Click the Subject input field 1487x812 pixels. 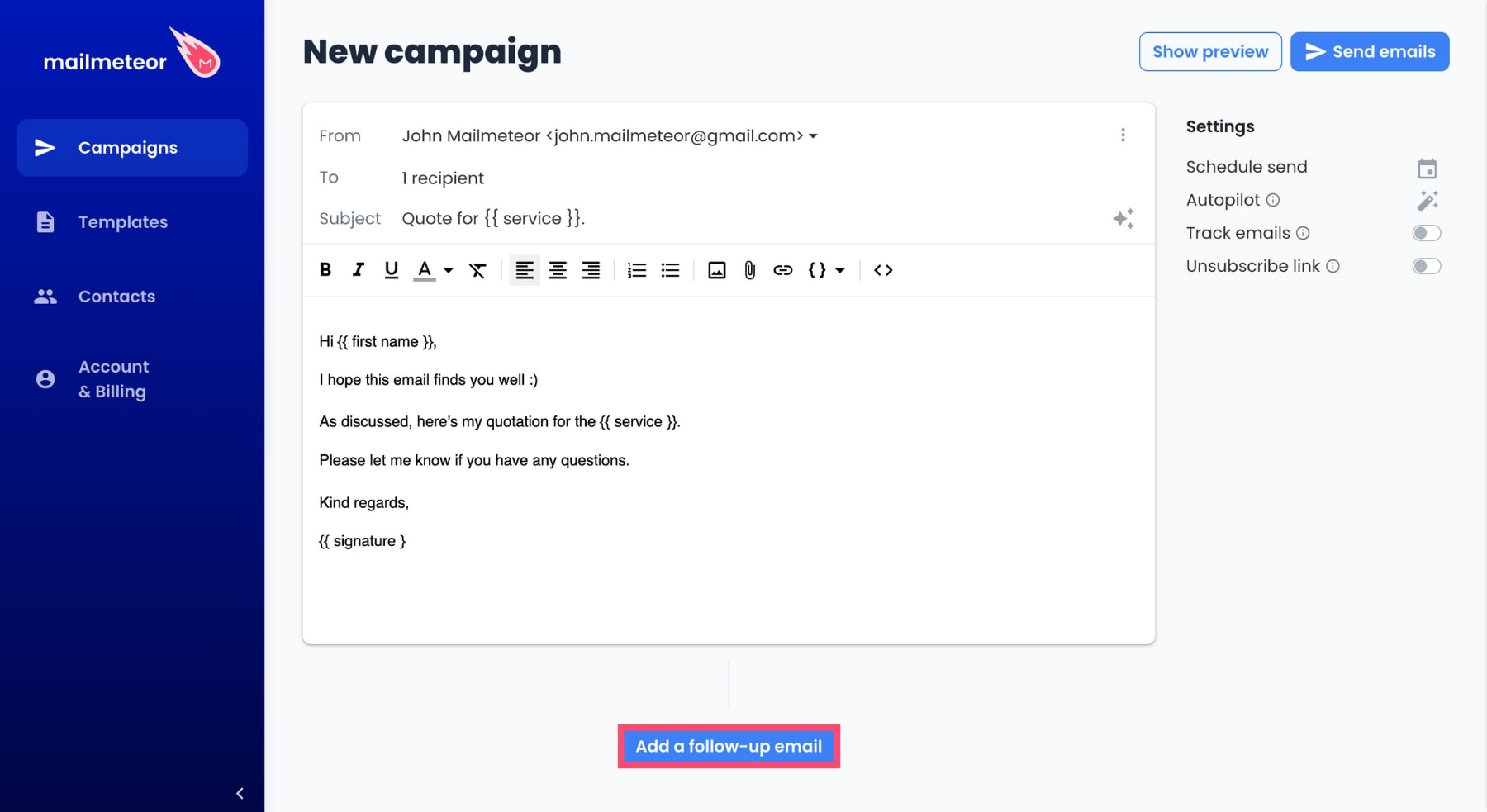[x=578, y=218]
